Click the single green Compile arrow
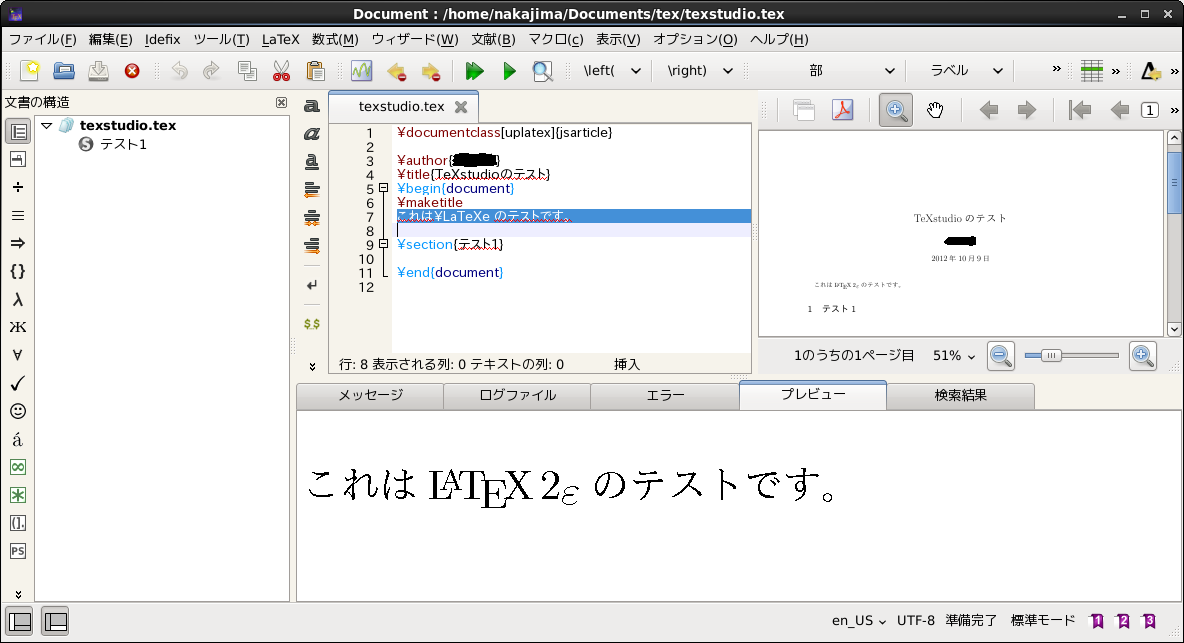1184x643 pixels. point(509,71)
